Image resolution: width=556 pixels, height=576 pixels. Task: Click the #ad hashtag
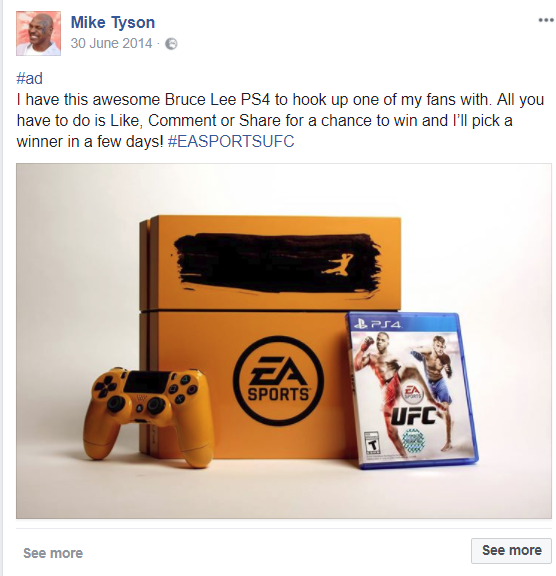click(29, 79)
